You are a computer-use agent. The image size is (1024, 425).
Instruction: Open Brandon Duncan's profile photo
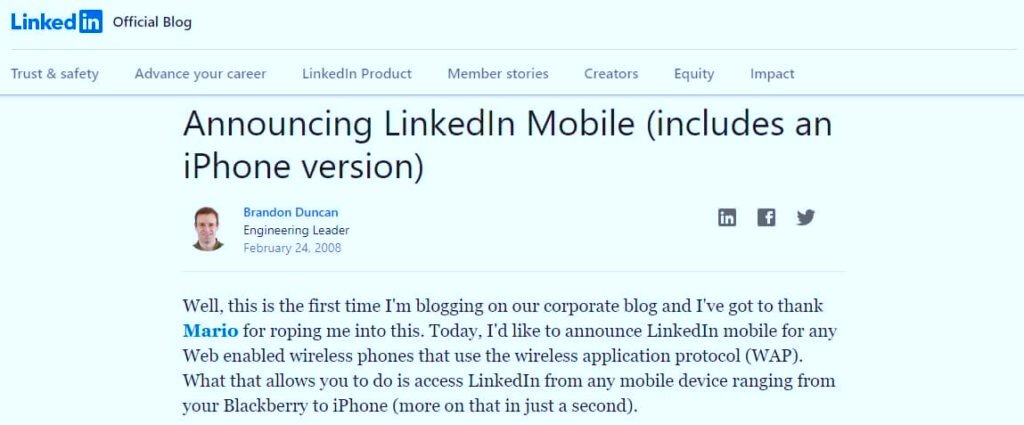point(208,228)
